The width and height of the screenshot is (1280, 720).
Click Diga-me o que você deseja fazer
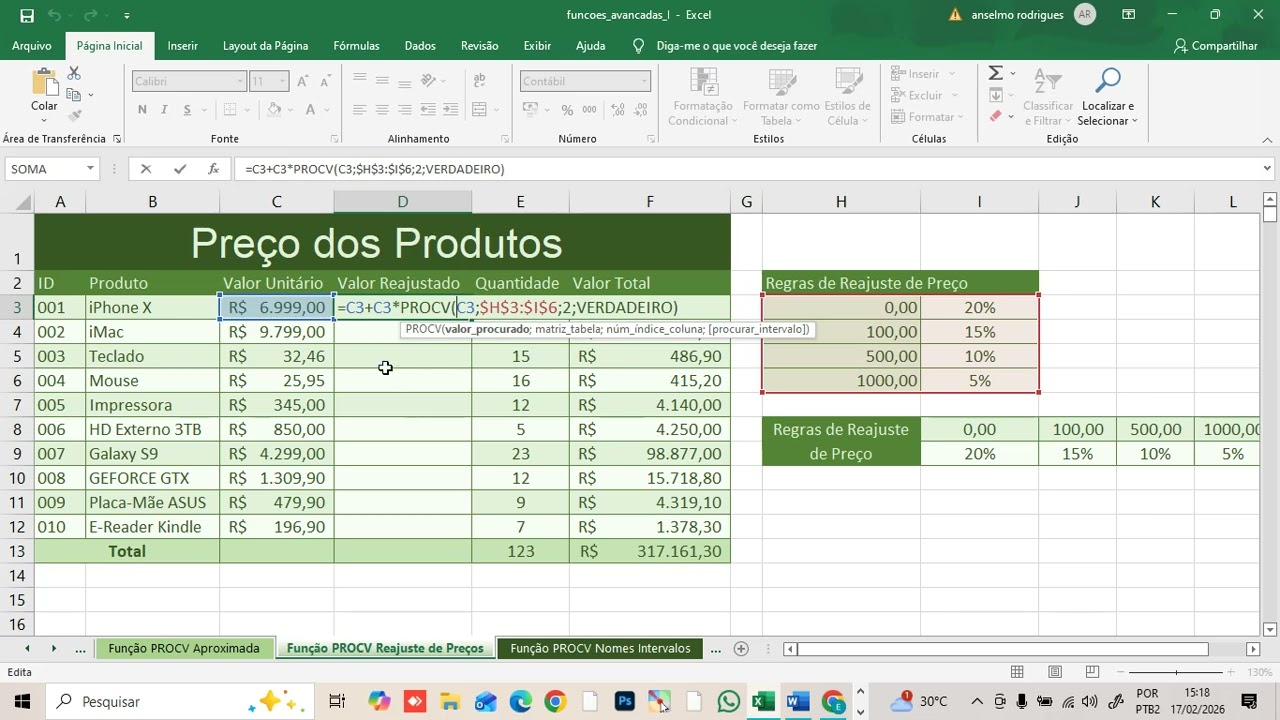(736, 46)
